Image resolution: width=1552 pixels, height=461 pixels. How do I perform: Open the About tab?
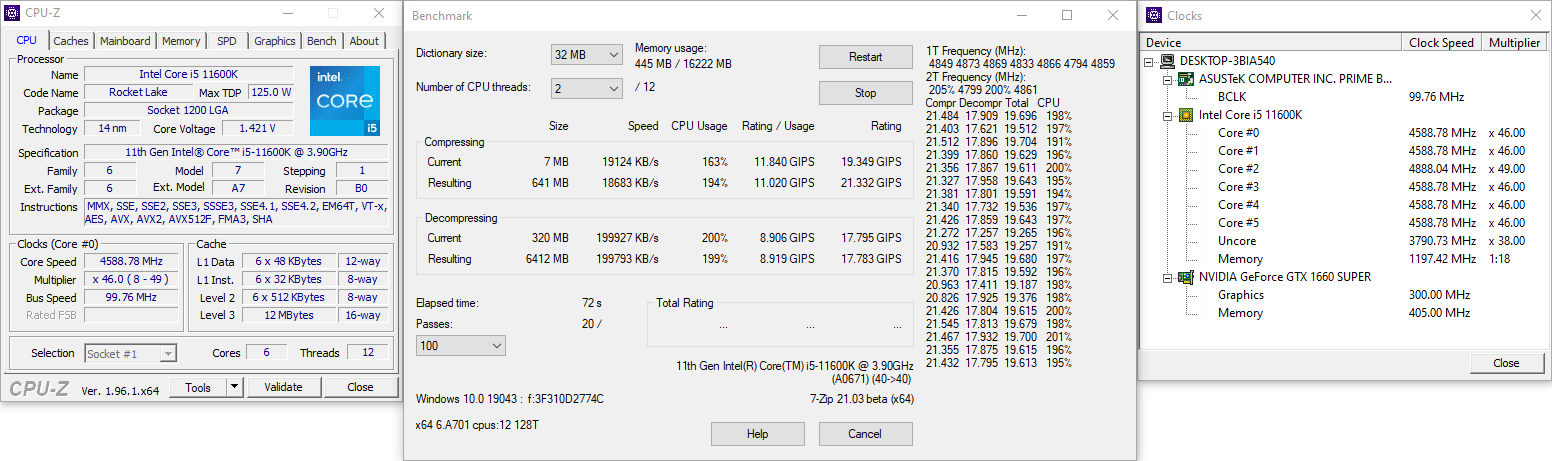coord(364,41)
